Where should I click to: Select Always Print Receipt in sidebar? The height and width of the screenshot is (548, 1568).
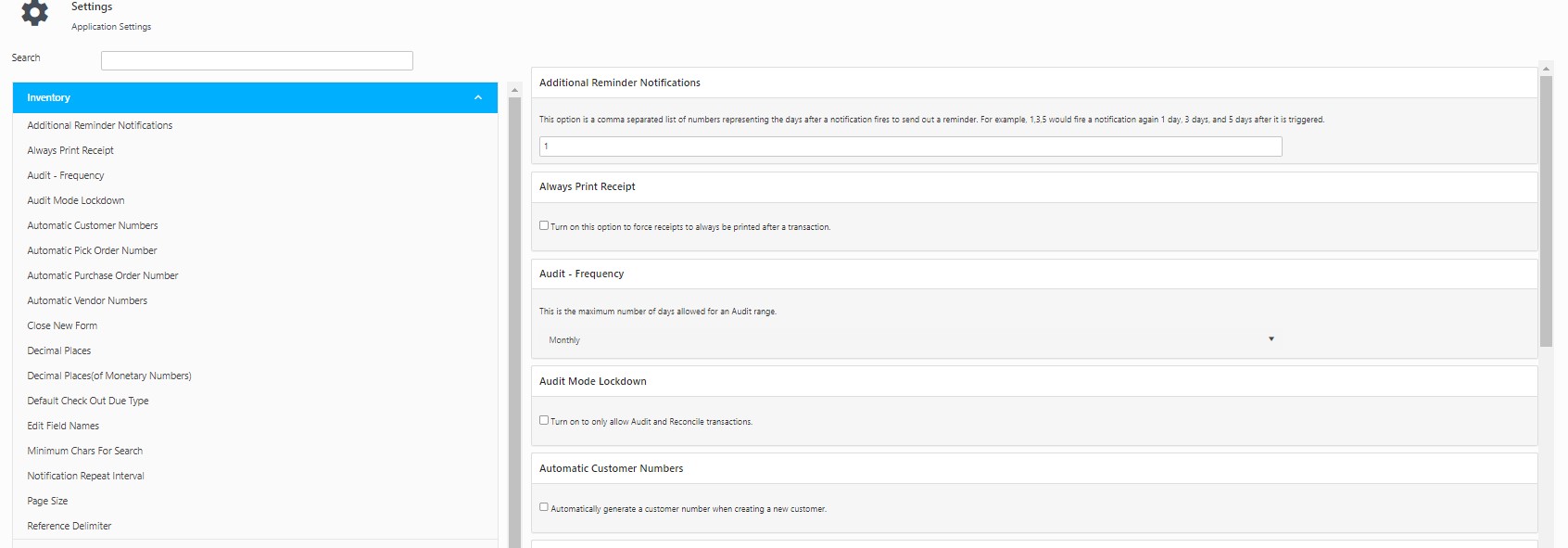click(x=70, y=150)
